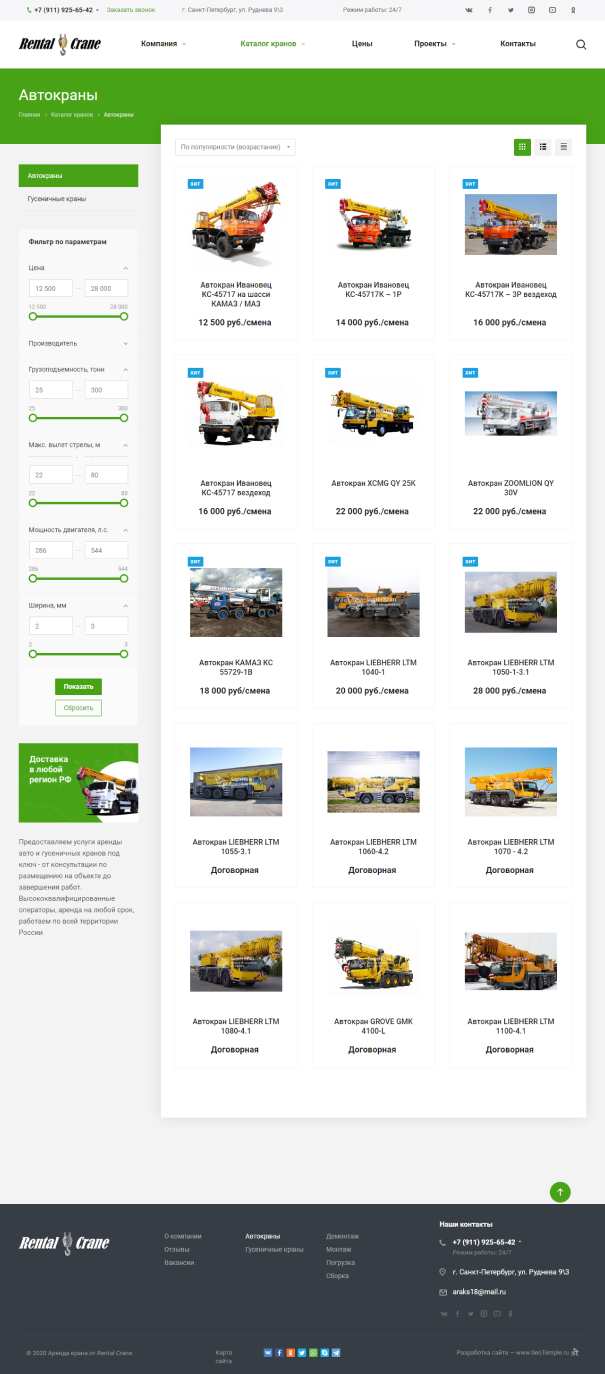Image resolution: width=605 pixels, height=1374 pixels.
Task: Open the Автокран ZOOMLION QY 30V title
Action: click(511, 488)
